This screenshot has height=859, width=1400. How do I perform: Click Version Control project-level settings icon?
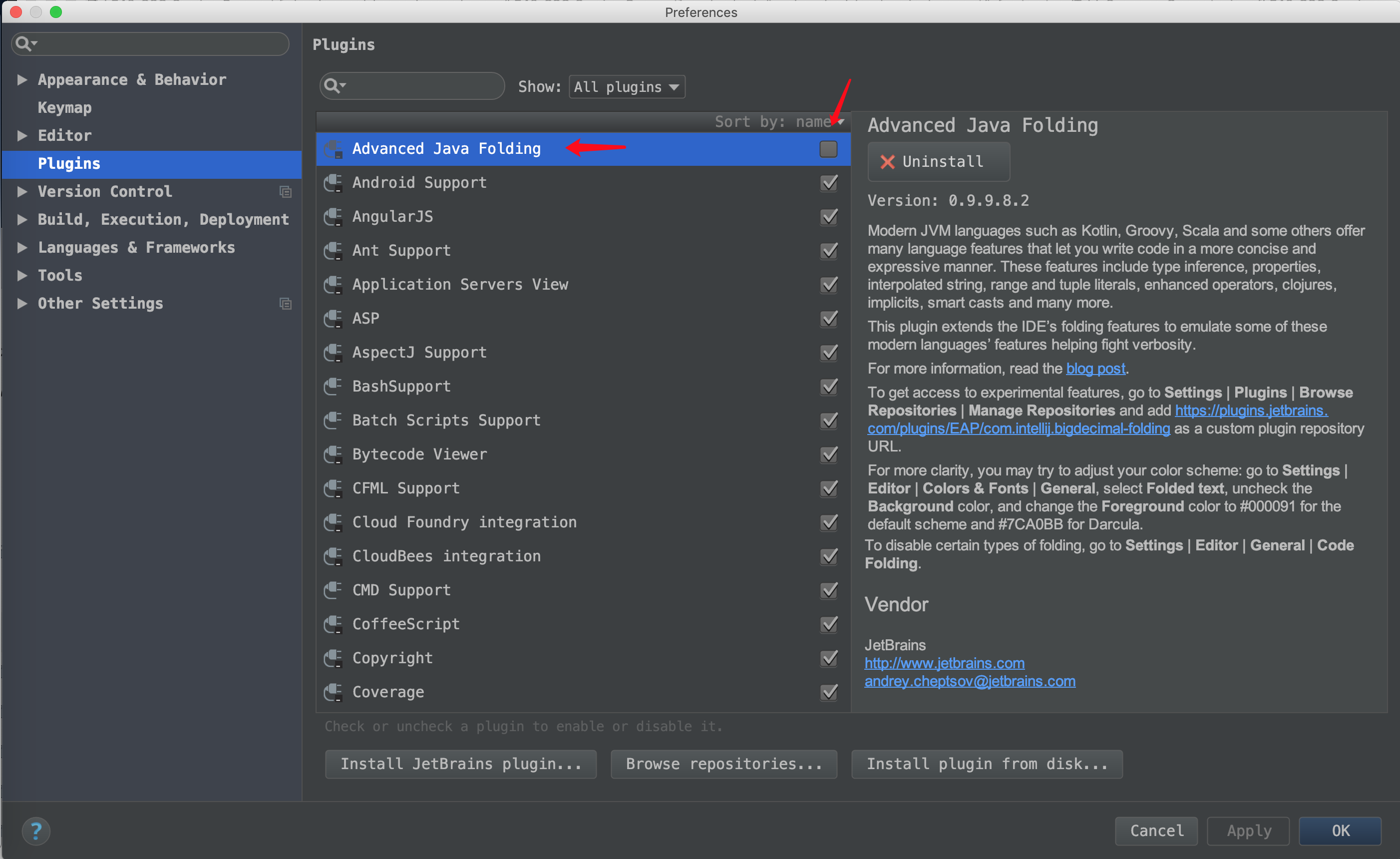pos(285,192)
